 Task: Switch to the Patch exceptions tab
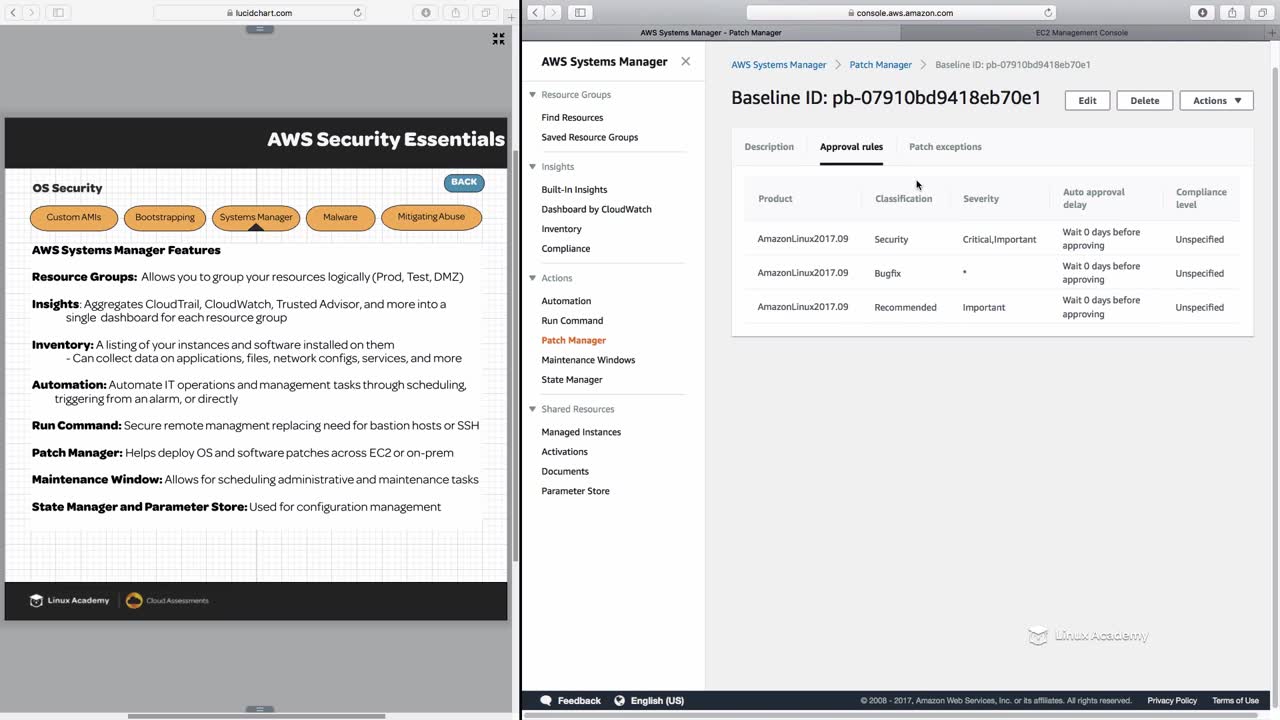coord(945,147)
